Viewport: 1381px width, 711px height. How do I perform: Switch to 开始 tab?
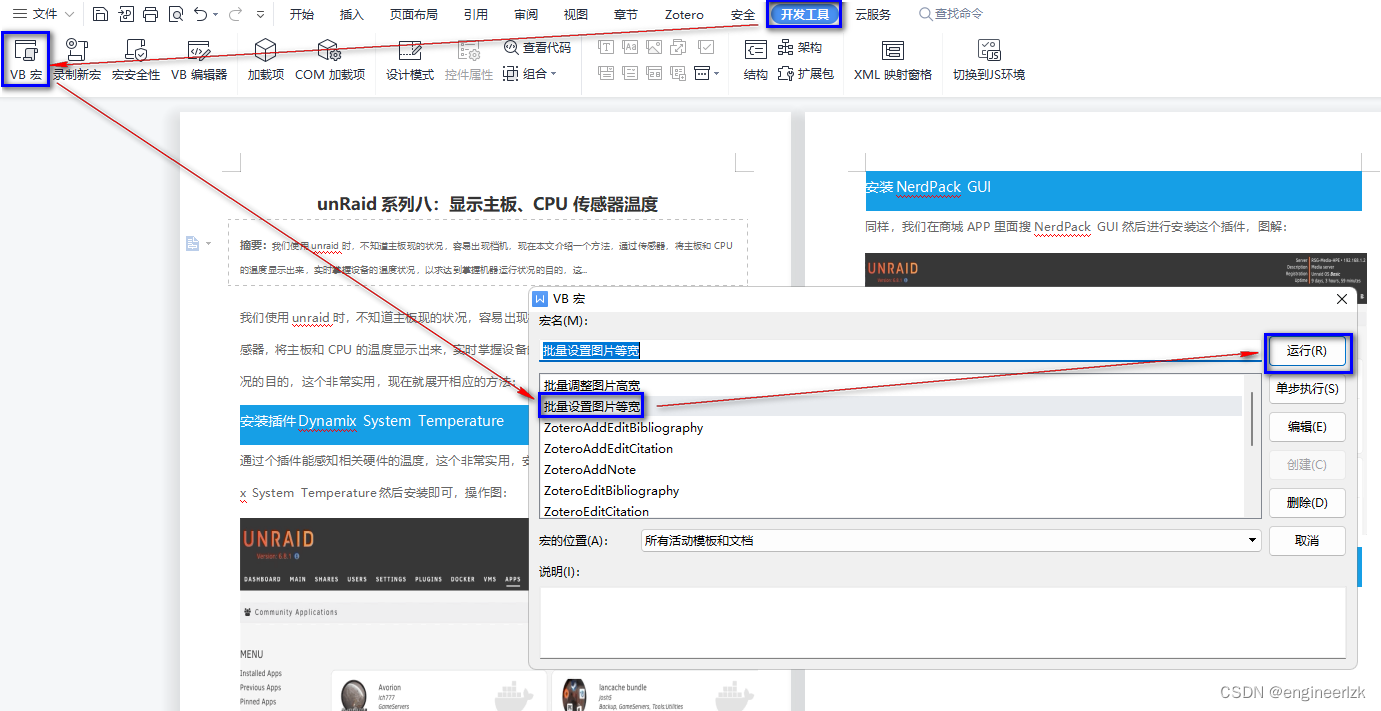tap(301, 14)
